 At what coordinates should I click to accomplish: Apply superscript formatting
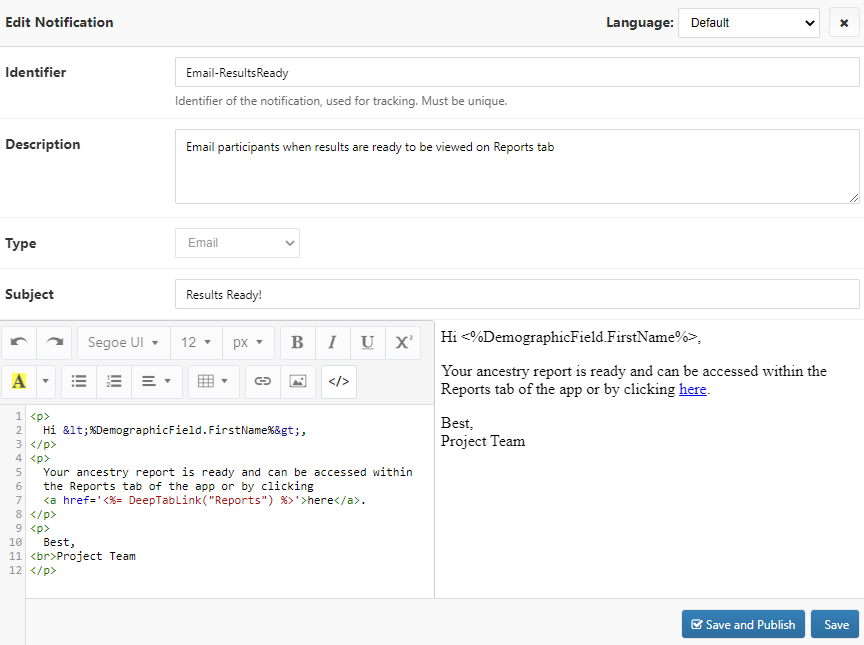402,342
